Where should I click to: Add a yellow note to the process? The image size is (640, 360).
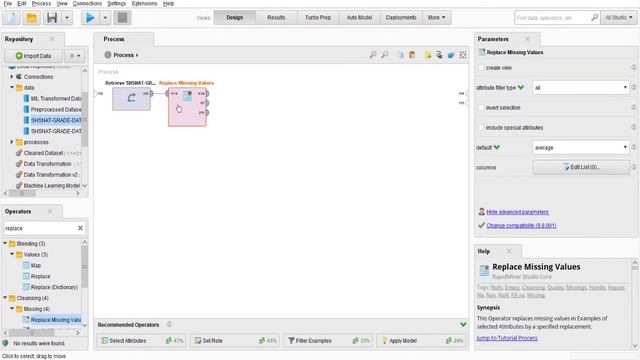click(x=427, y=55)
